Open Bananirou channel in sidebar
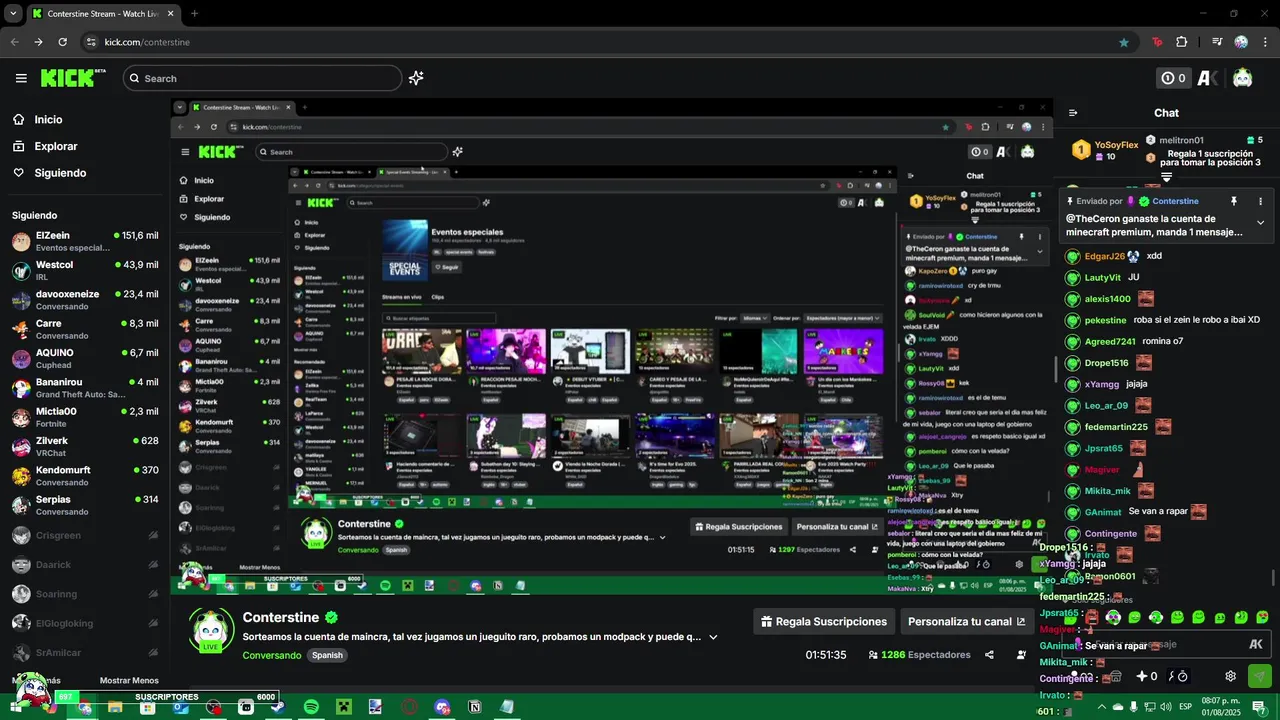The image size is (1280, 720). [x=85, y=387]
